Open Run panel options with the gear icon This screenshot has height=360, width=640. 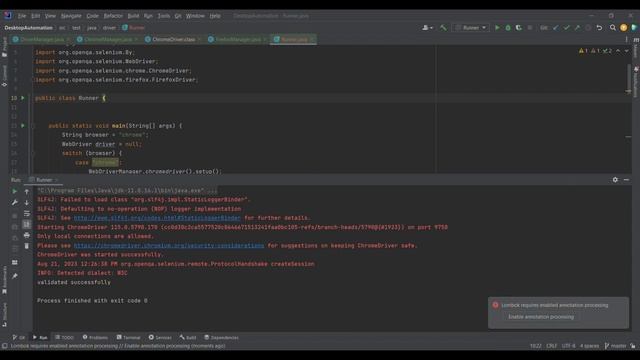[615, 180]
